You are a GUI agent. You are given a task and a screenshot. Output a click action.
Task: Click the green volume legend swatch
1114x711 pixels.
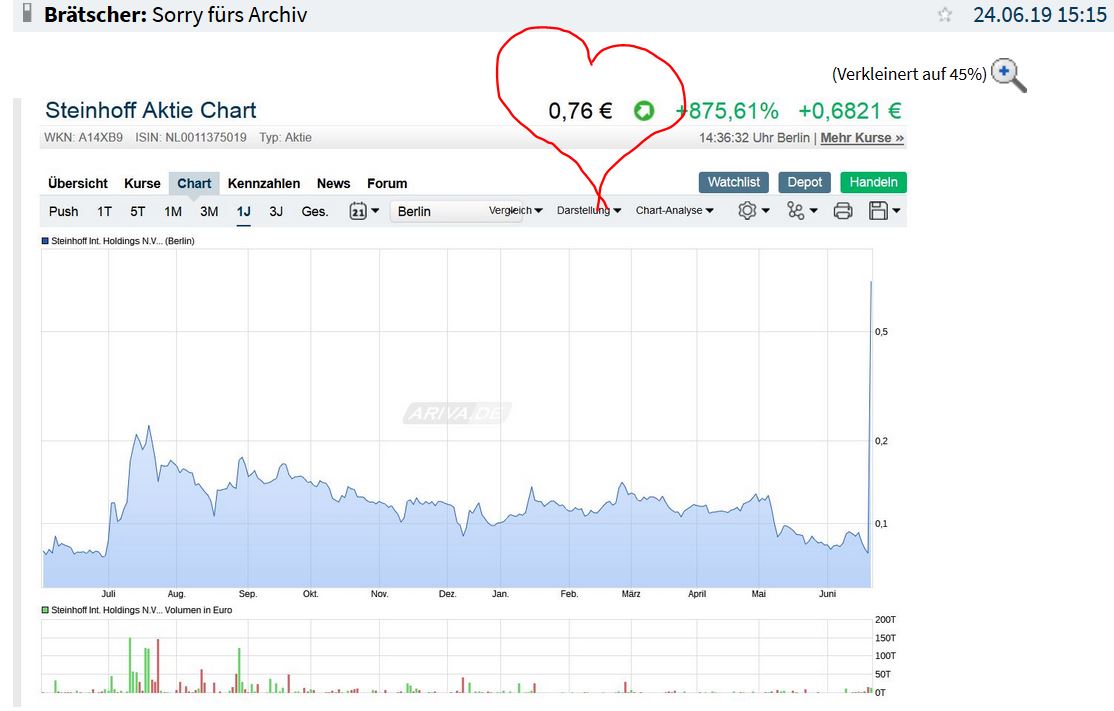tap(45, 610)
